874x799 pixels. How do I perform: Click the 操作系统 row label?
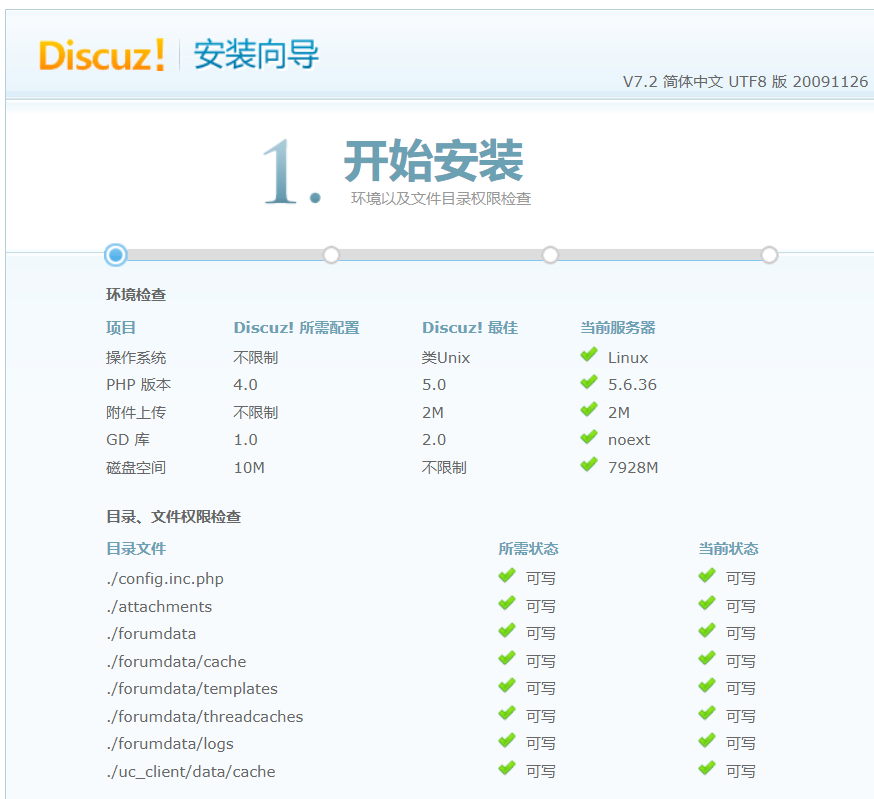point(136,357)
